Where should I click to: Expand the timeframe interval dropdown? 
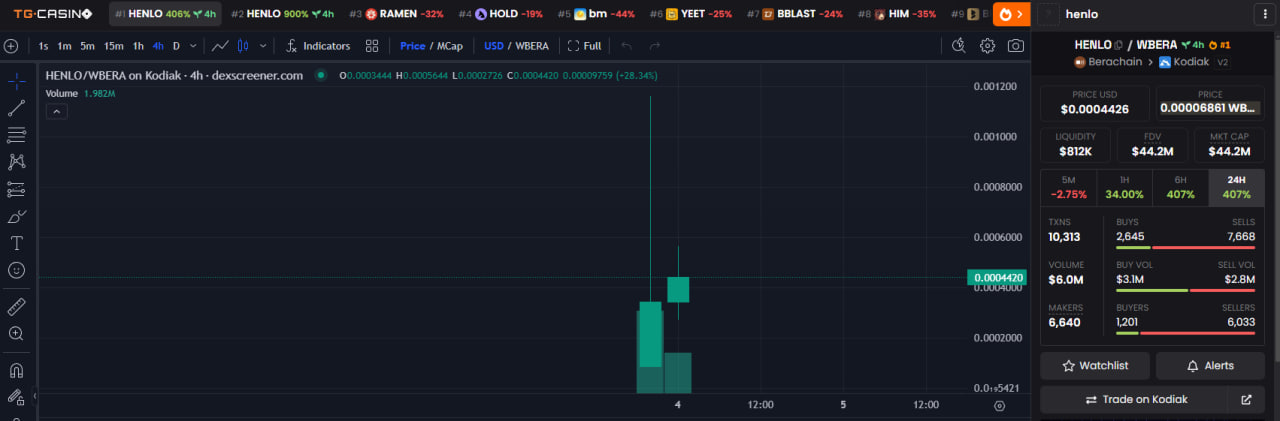[193, 46]
